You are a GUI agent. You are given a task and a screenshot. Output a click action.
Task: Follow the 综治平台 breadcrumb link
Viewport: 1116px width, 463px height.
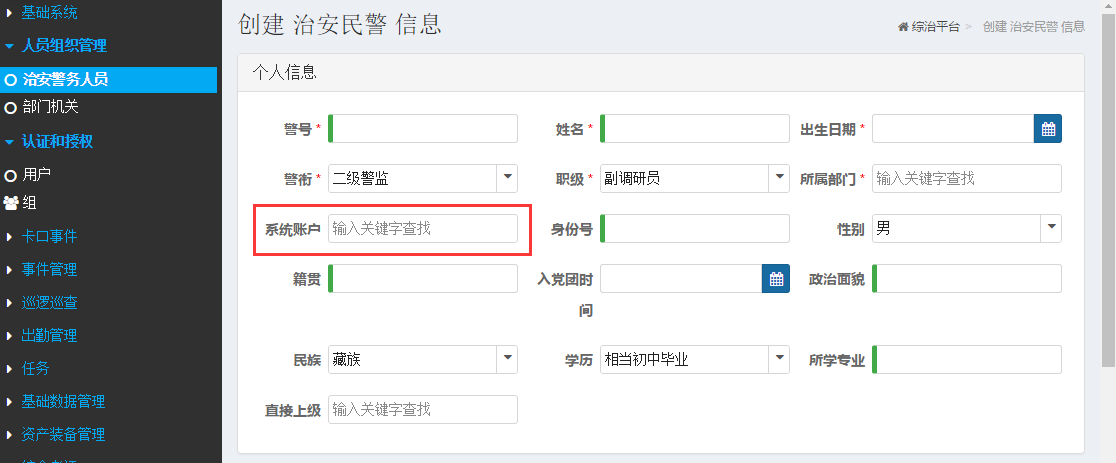(935, 27)
